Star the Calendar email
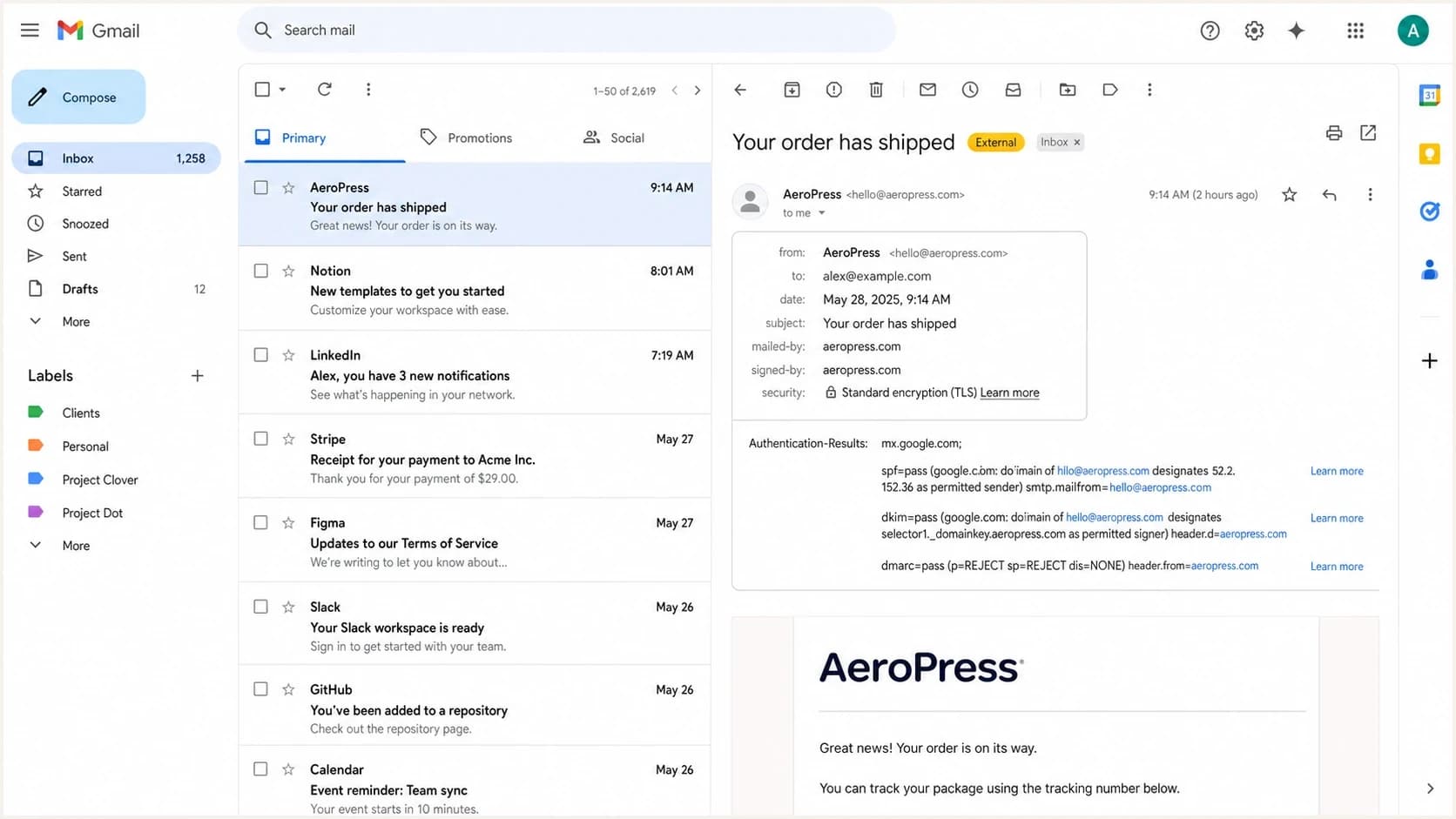The image size is (1456, 819). 288,769
